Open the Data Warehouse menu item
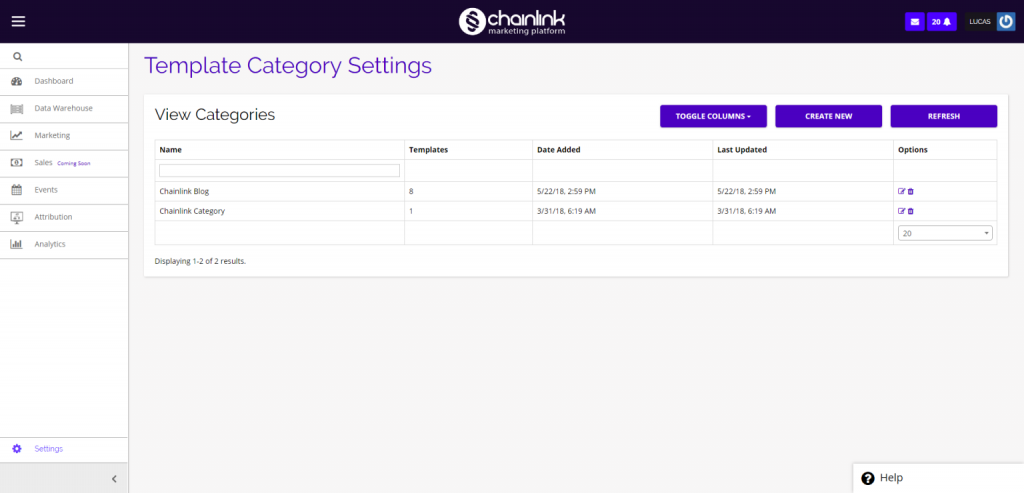The image size is (1024, 493). coord(64,108)
